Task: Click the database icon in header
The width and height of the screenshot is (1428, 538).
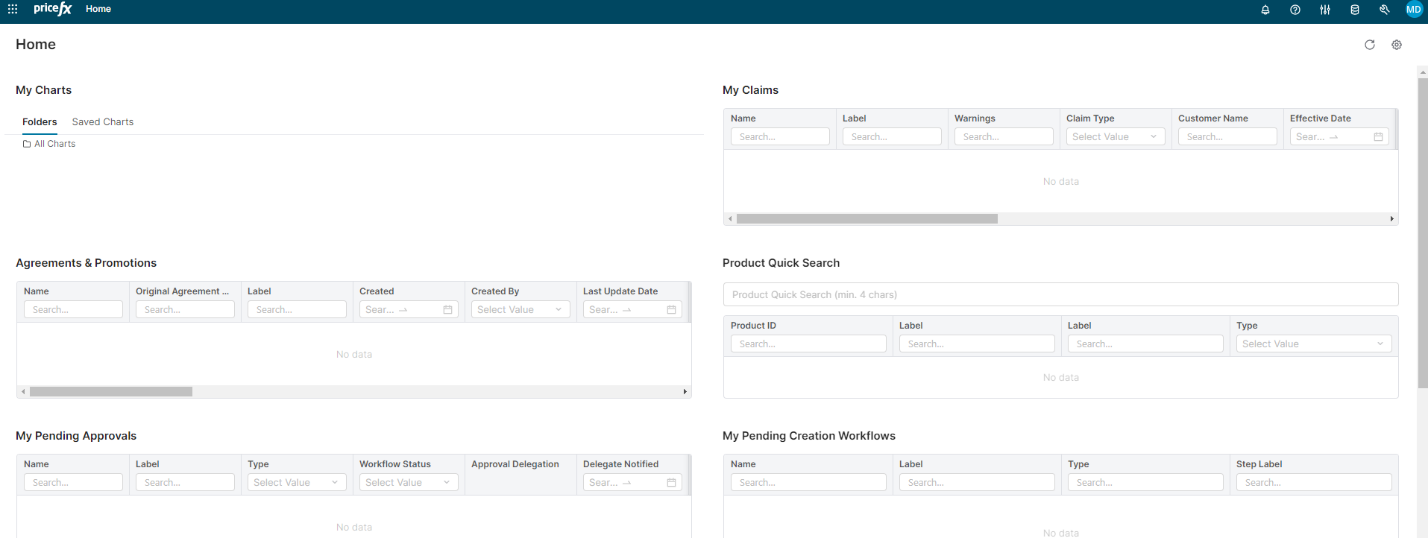Action: (x=1355, y=10)
